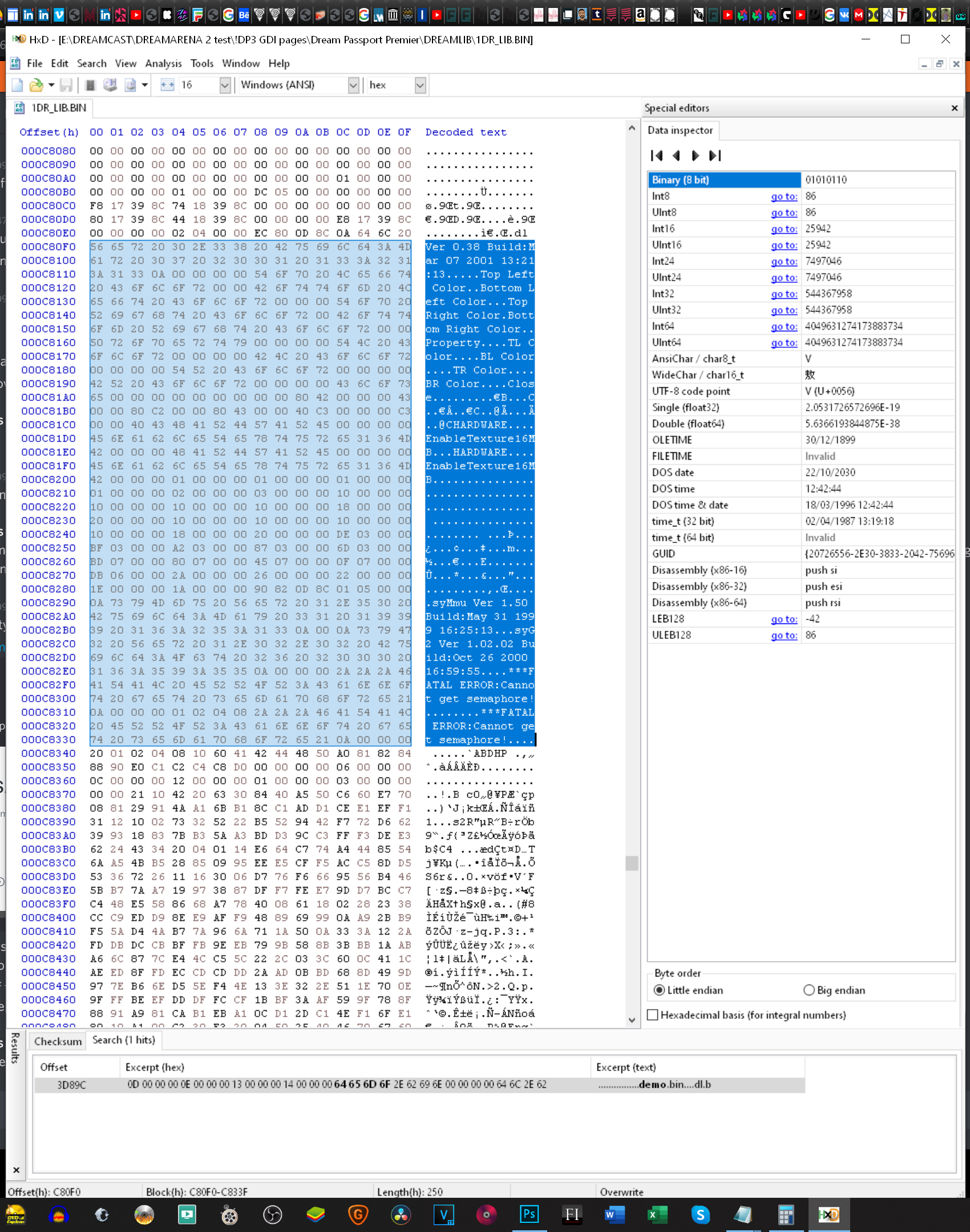Expand the Windows (ANSI) charset dropdown
Viewport: 970px width, 1232px height.
[x=353, y=85]
